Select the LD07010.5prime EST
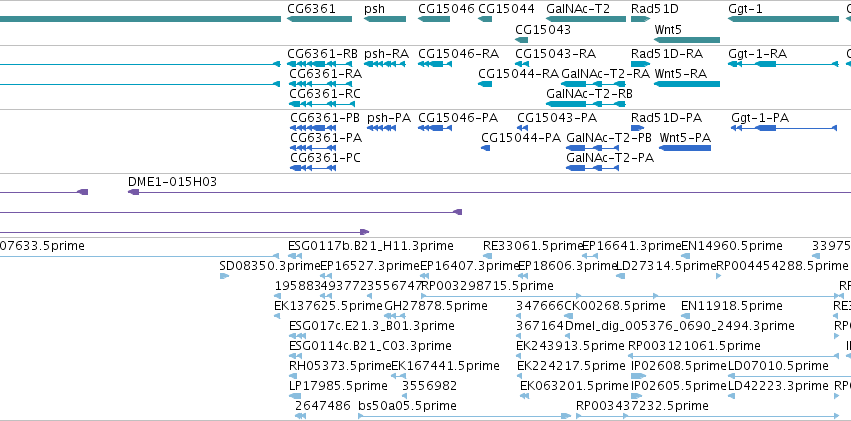The width and height of the screenshot is (851, 421). [x=789, y=377]
